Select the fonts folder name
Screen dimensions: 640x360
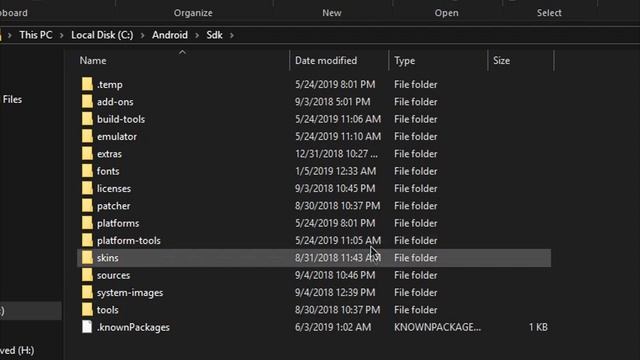click(108, 171)
